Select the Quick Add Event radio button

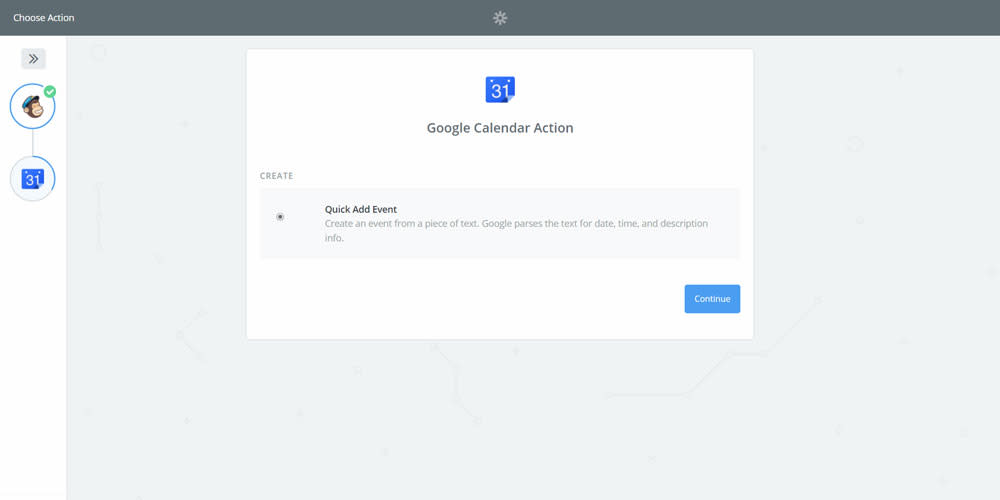tap(280, 217)
